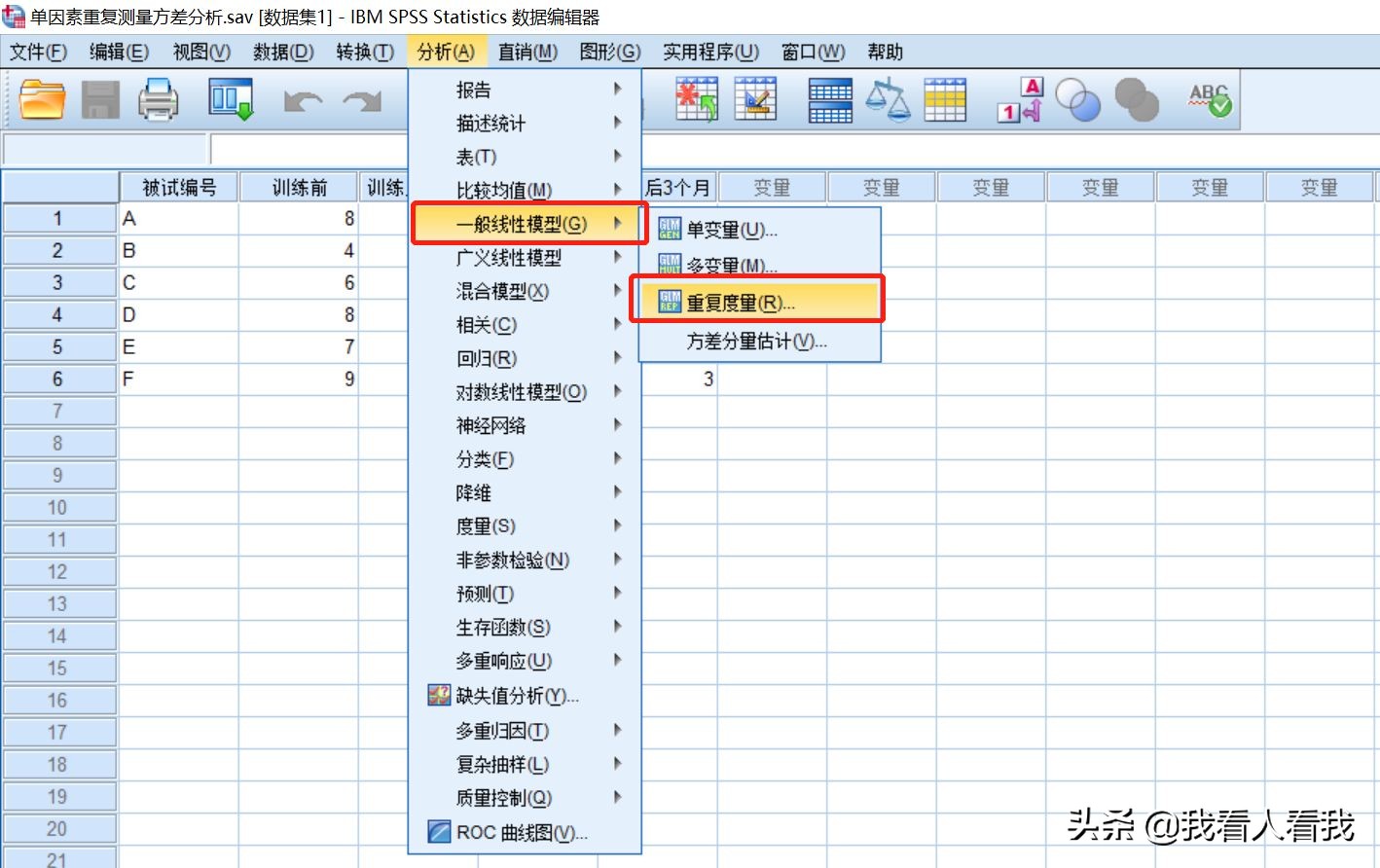This screenshot has height=868, width=1380.
Task: Select the row 1 header
Action: (58, 219)
